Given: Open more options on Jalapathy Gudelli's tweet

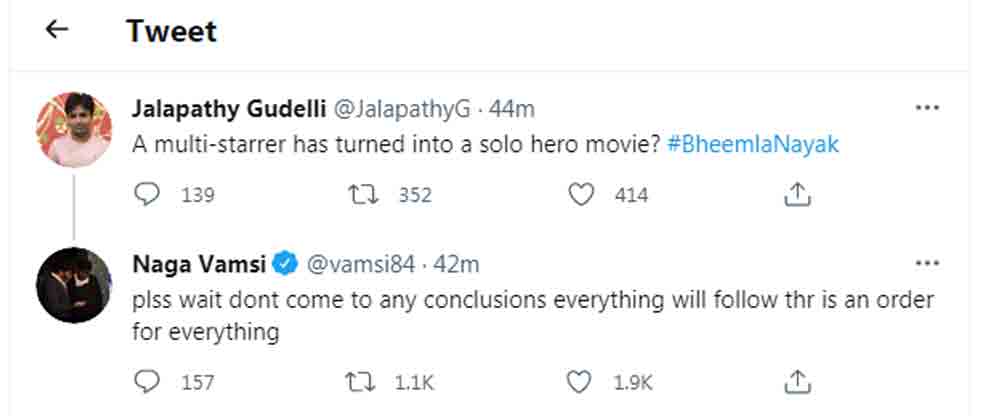Looking at the screenshot, I should (927, 107).
